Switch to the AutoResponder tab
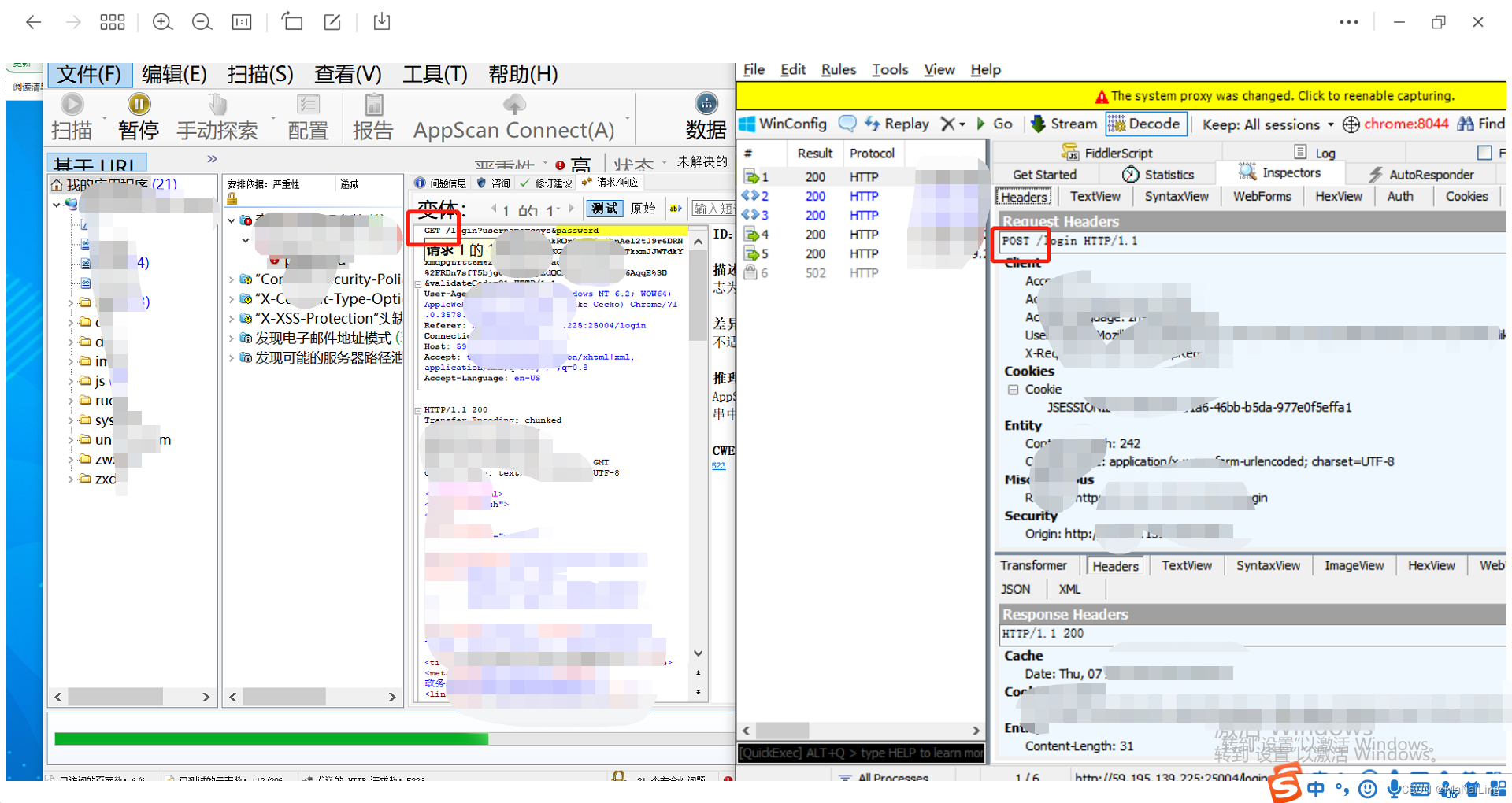The width and height of the screenshot is (1512, 803). click(1421, 174)
